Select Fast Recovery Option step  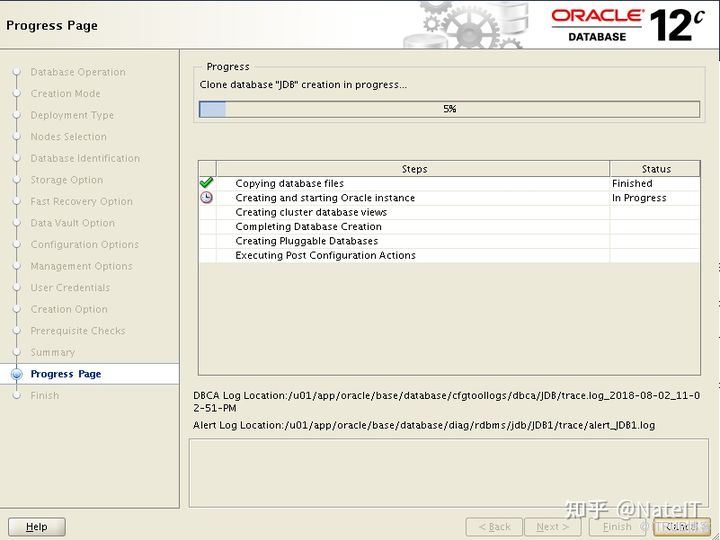coord(81,202)
